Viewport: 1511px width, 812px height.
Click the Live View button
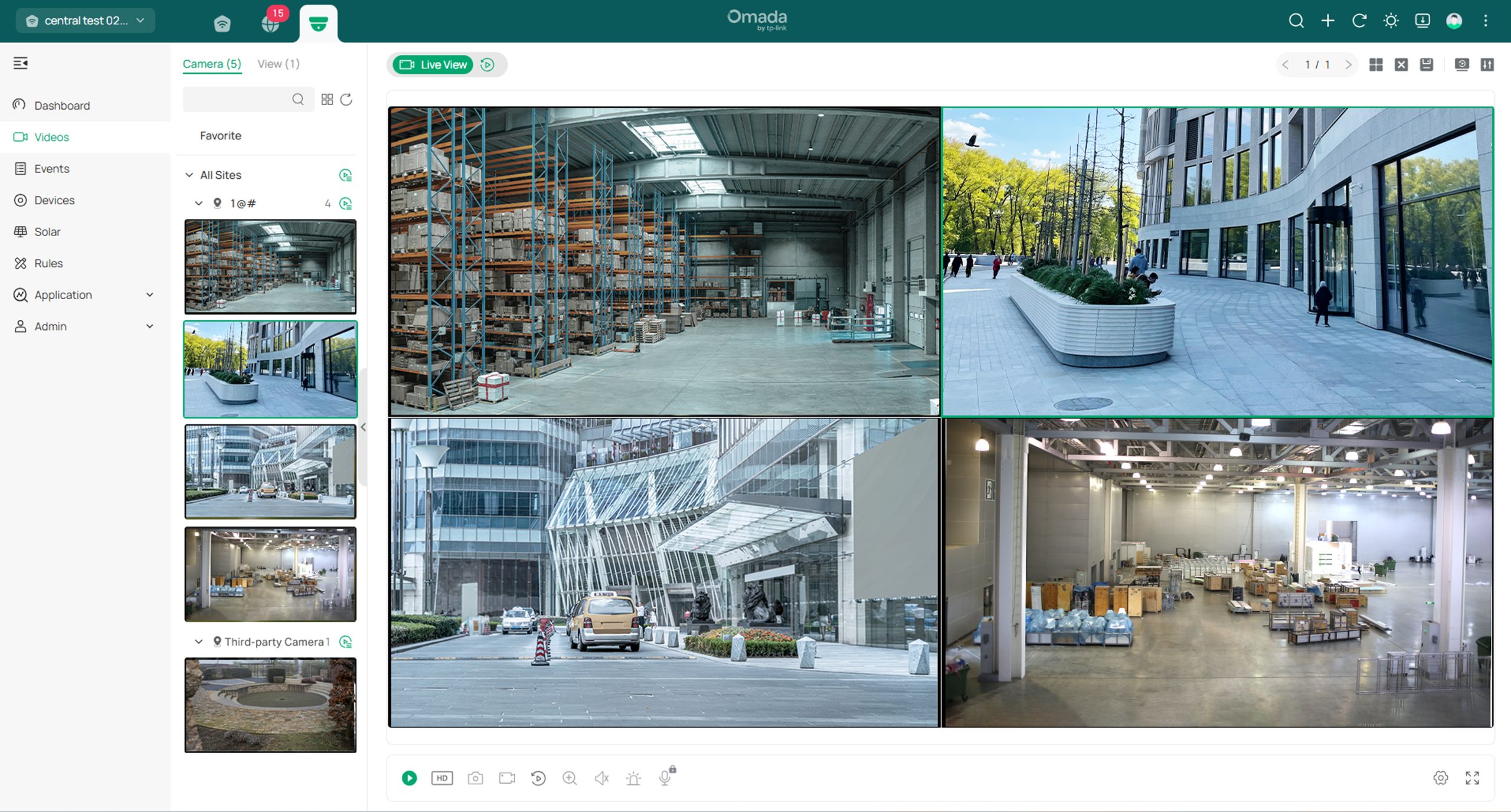(433, 65)
